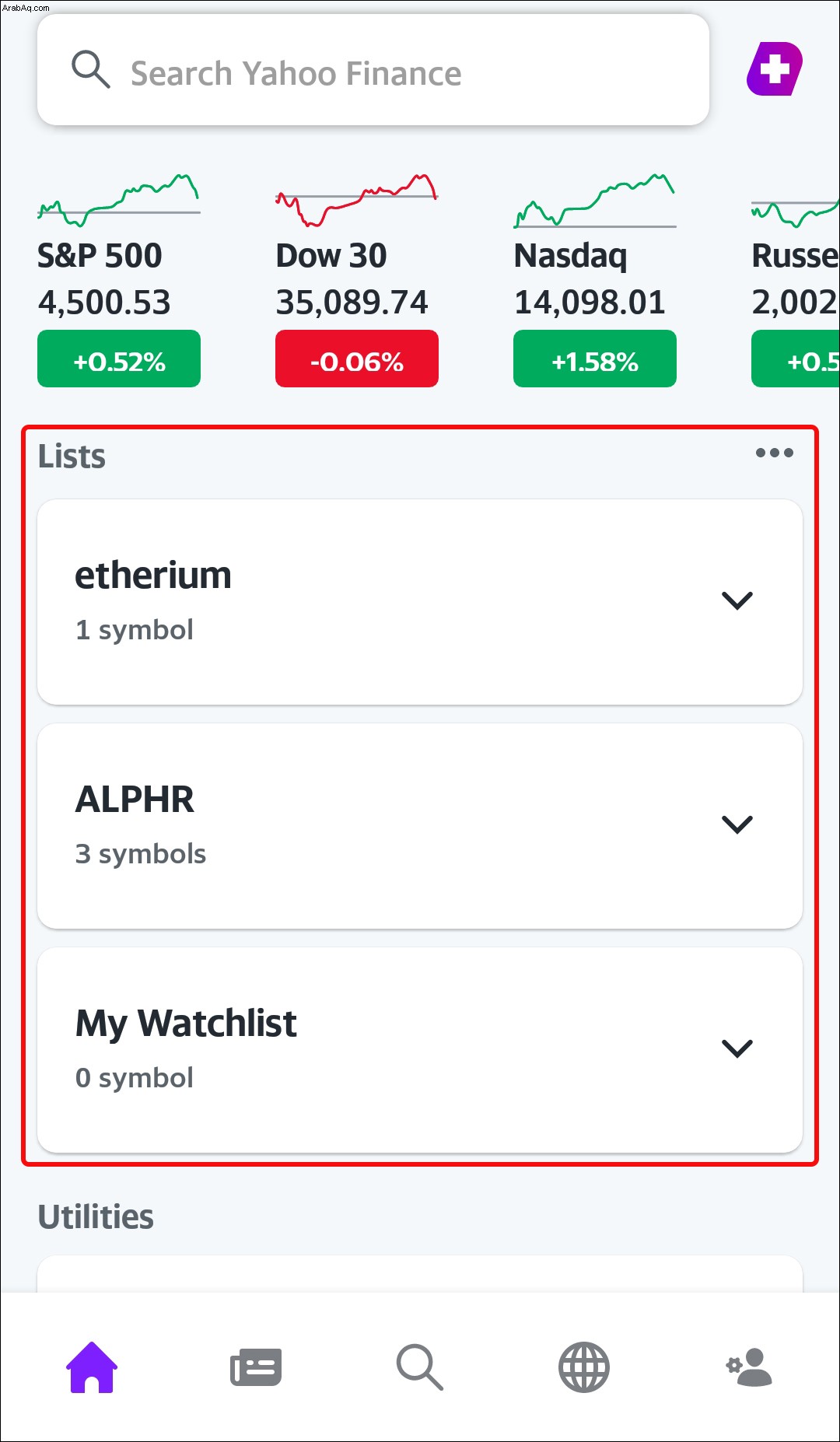Open the S&P 500 sparkline chart
This screenshot has height=1442, width=840.
(119, 201)
